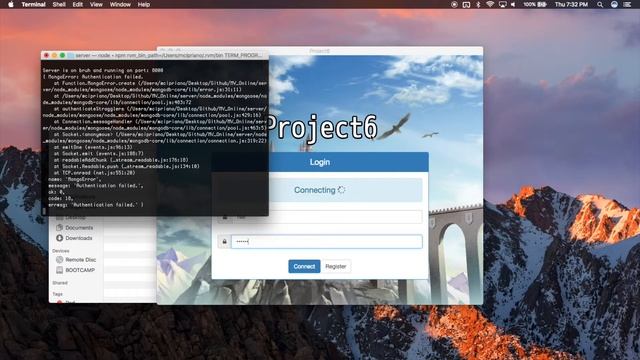Open the Wi-Fi status menu
Viewport: 640px width, 360px height.
click(490, 4)
